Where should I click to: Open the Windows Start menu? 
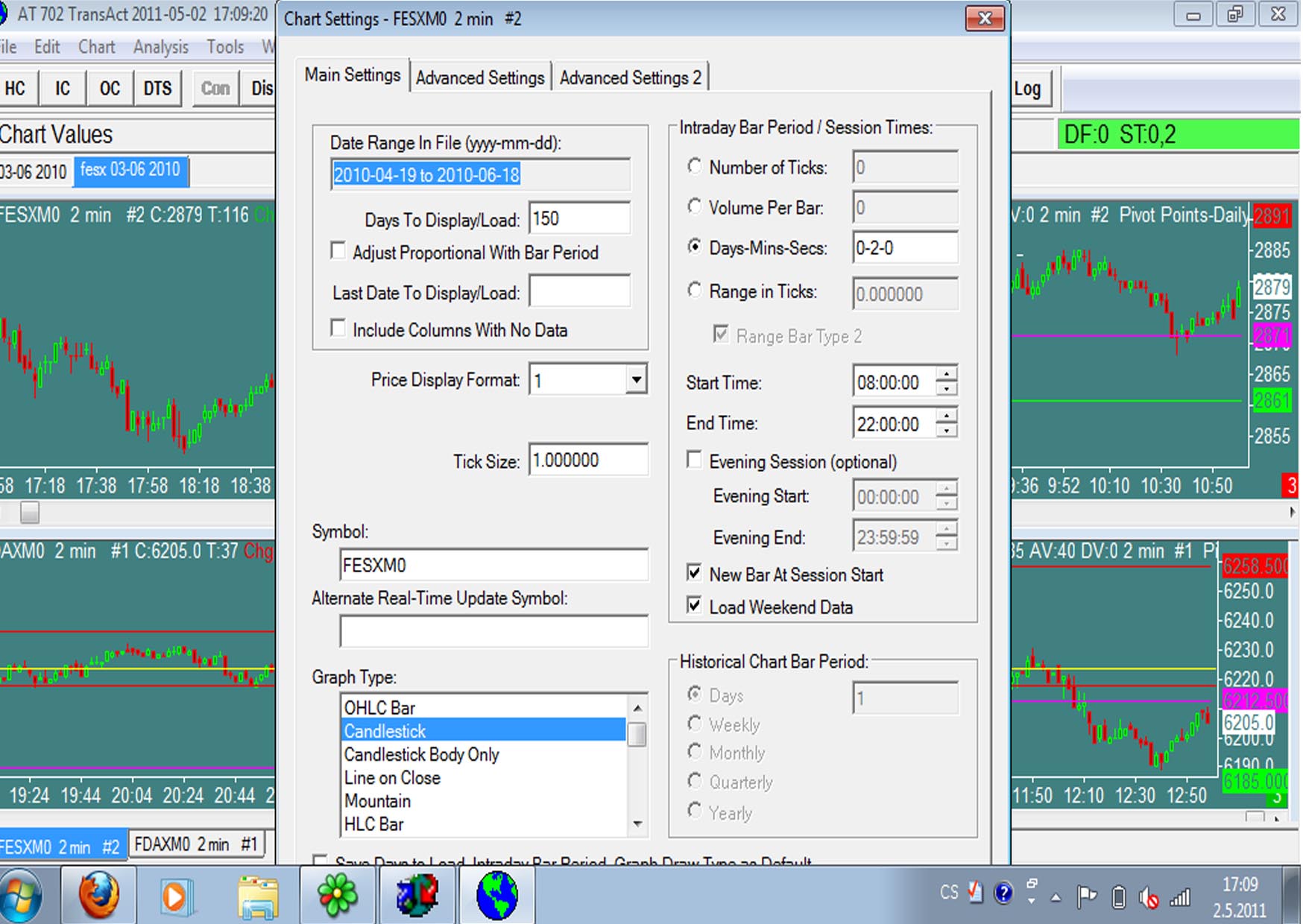click(x=20, y=896)
